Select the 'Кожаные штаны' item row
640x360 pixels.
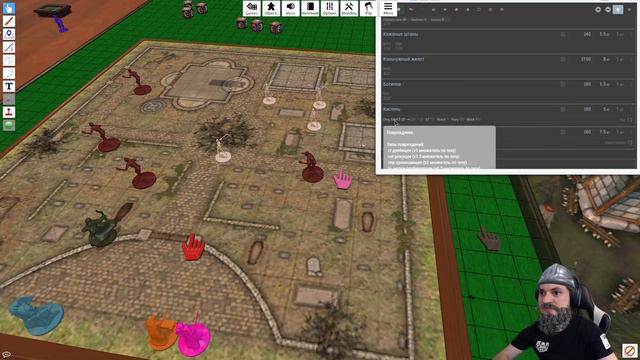[x=509, y=41]
